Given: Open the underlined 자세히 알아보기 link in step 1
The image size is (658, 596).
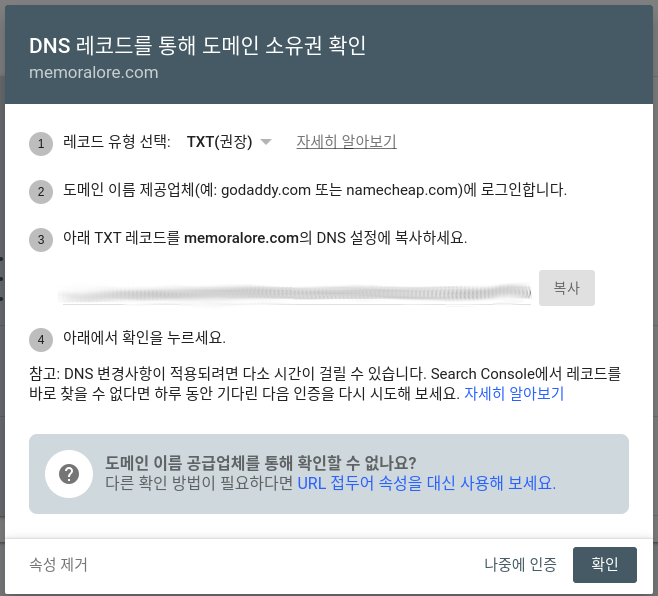Looking at the screenshot, I should [x=346, y=142].
